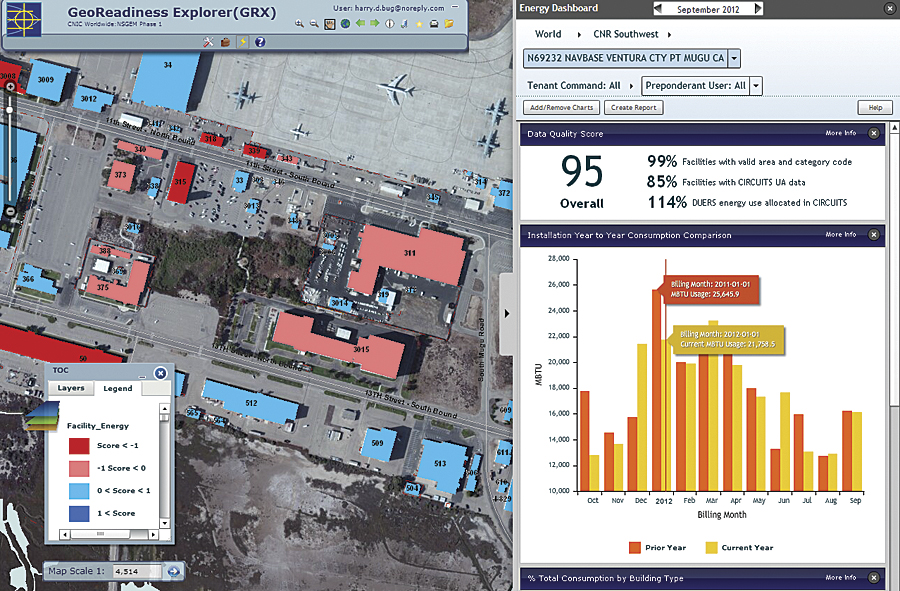Image resolution: width=900 pixels, height=591 pixels.
Task: Click the globe full-extent icon
Action: pos(345,23)
